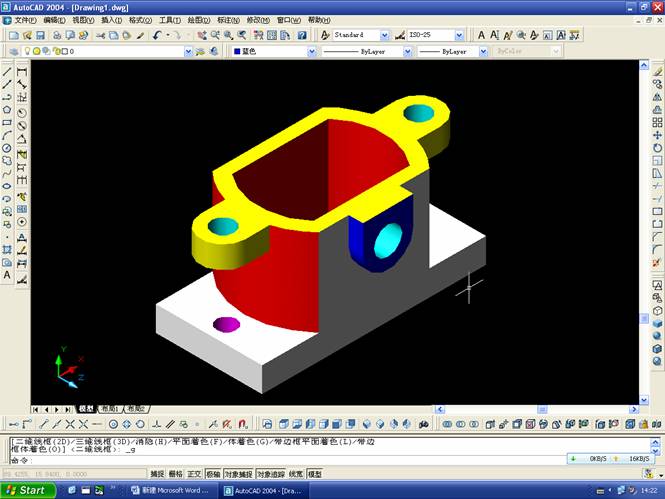Select the Rectangle draw tool
The image size is (665, 499).
[x=7, y=122]
